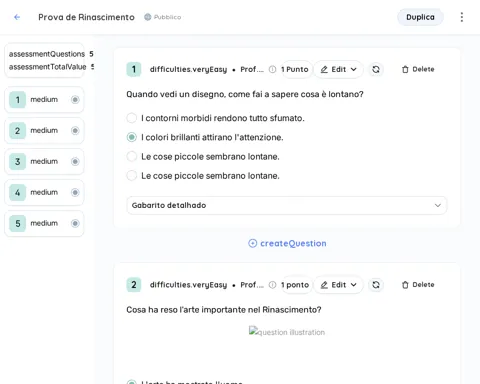The height and width of the screenshot is (384, 480).
Task: Click the title 'Prova de Rinascimento'
Action: 86,17
